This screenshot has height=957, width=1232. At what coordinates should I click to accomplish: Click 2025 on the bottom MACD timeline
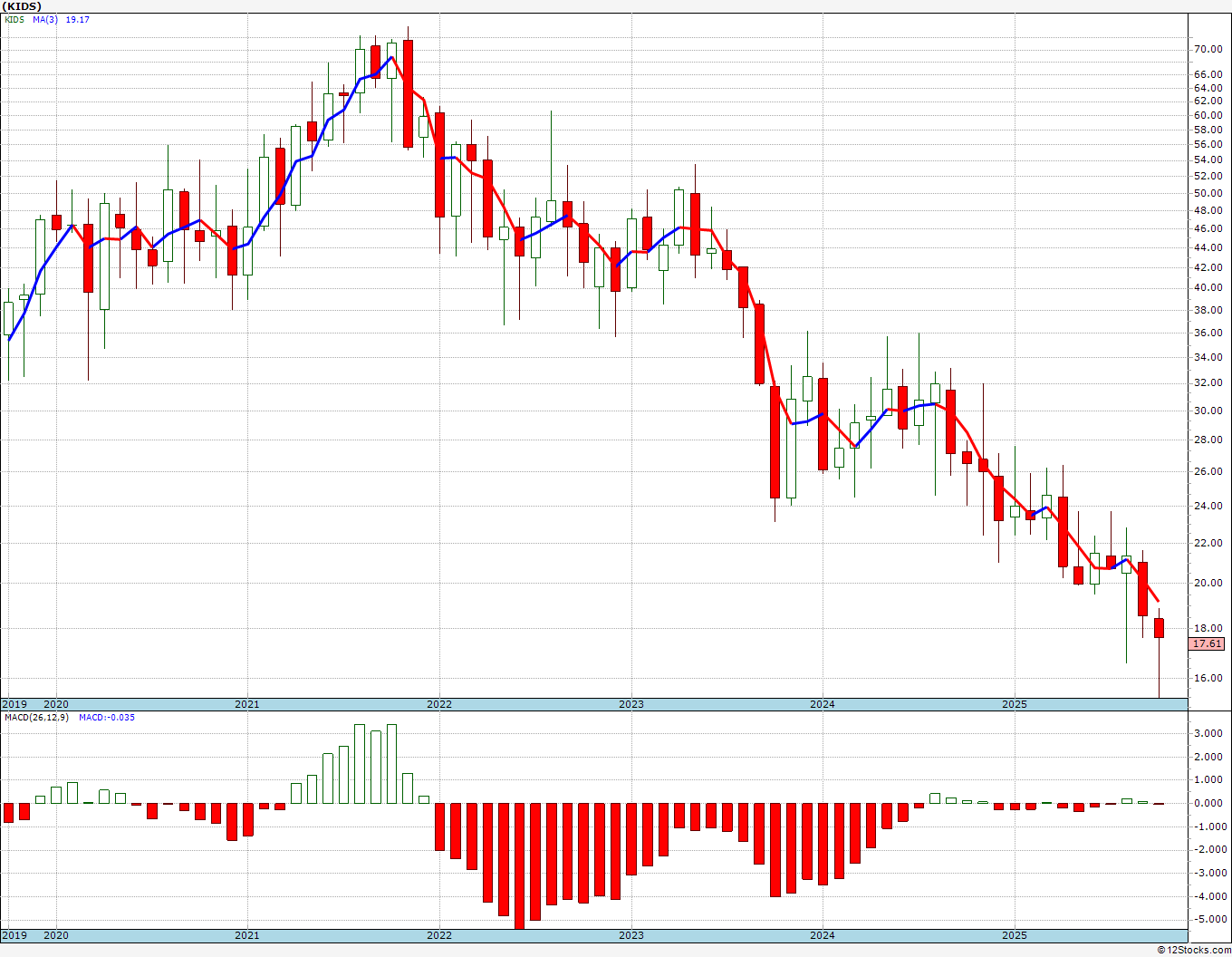point(1015,935)
